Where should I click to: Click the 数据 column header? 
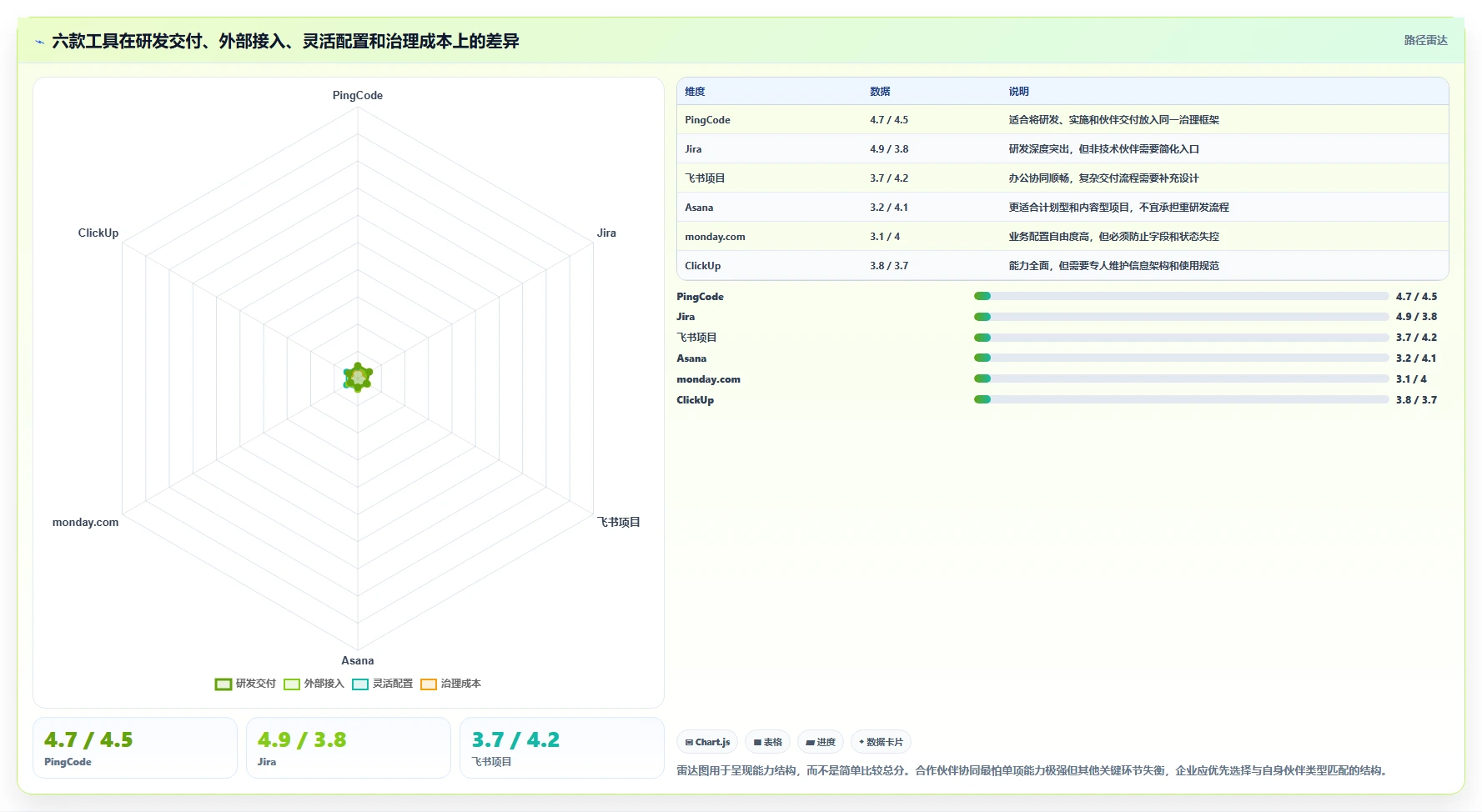880,92
